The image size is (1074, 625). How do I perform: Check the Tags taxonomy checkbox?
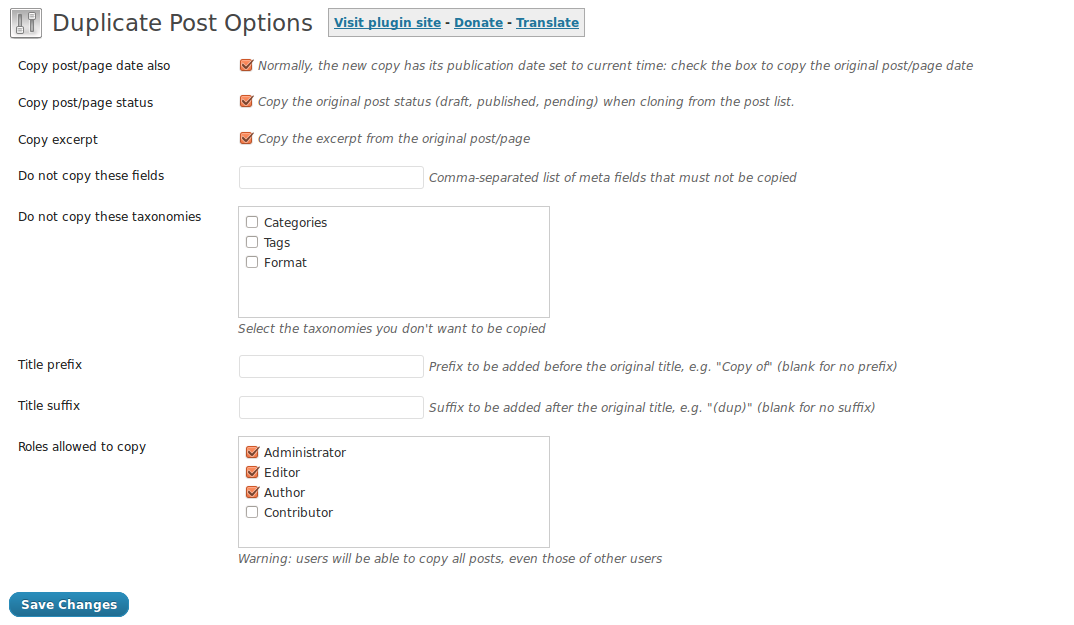(x=252, y=242)
